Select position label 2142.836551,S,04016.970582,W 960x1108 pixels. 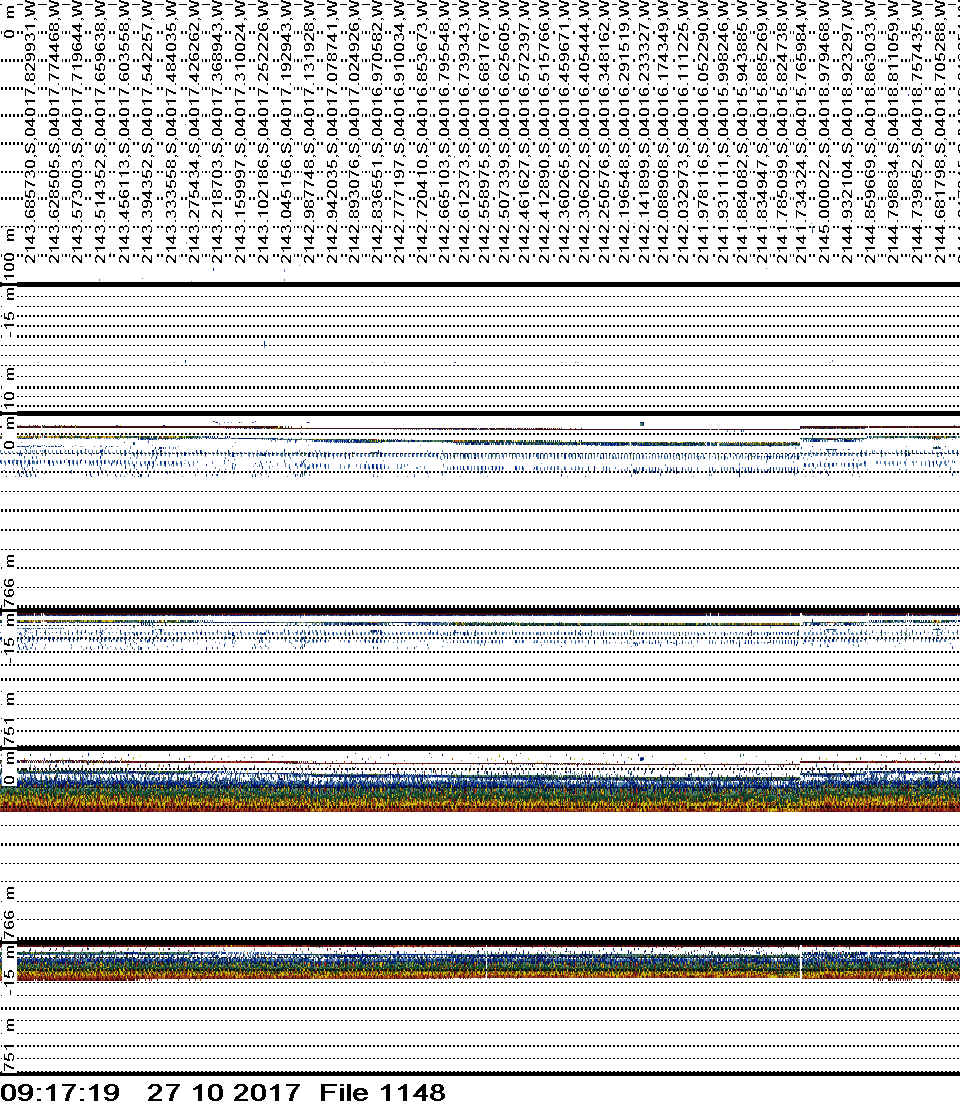point(377,131)
